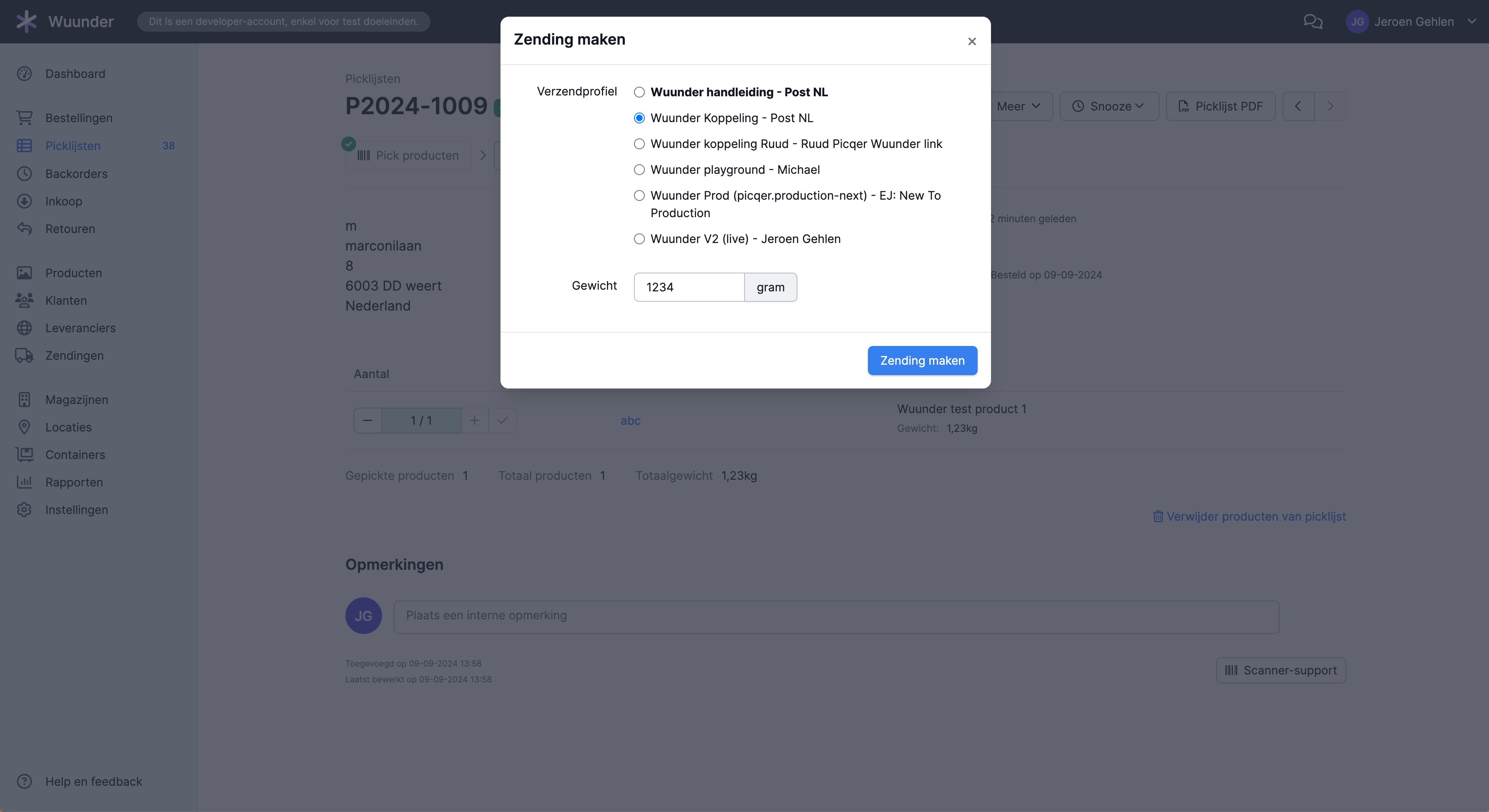
Task: Open the chat messages icon
Action: point(1313,21)
